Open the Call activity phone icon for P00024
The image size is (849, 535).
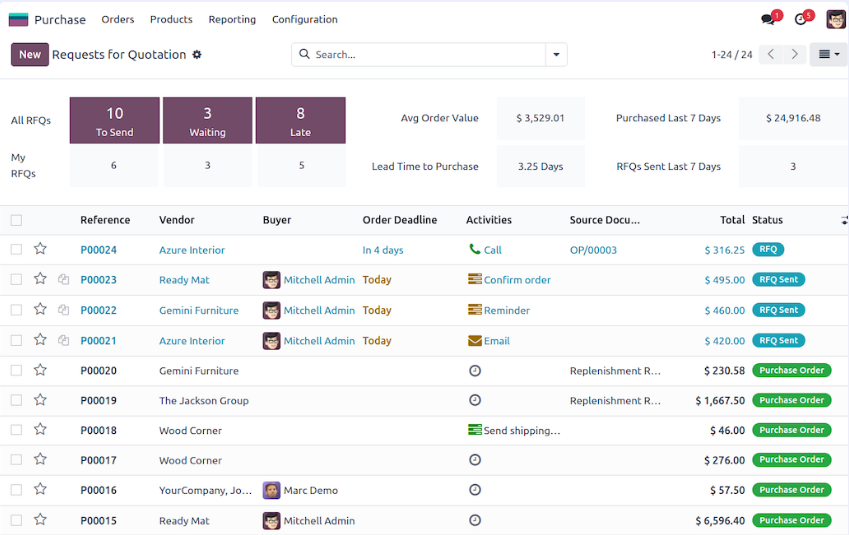tap(475, 249)
